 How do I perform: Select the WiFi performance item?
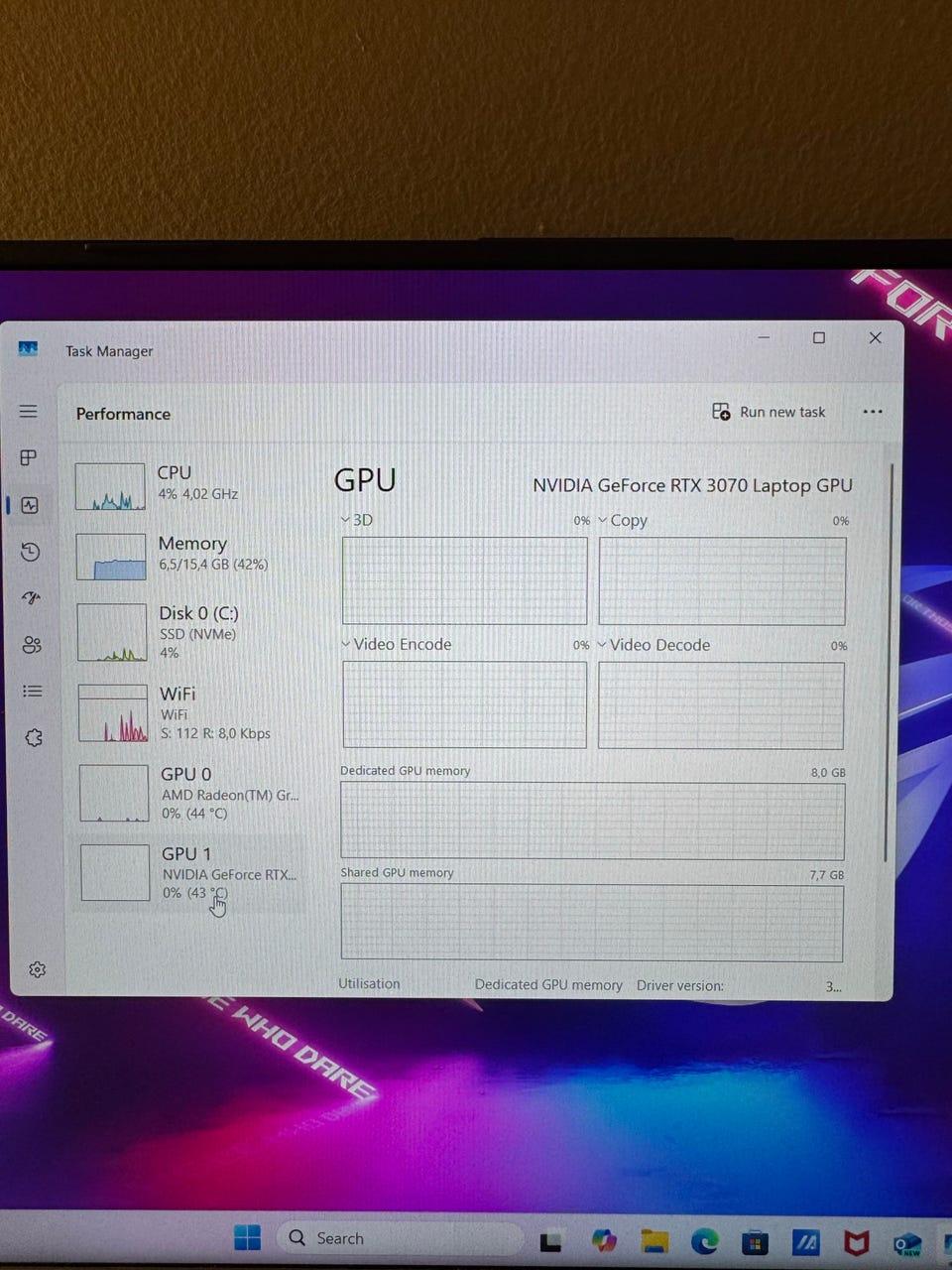tap(190, 712)
